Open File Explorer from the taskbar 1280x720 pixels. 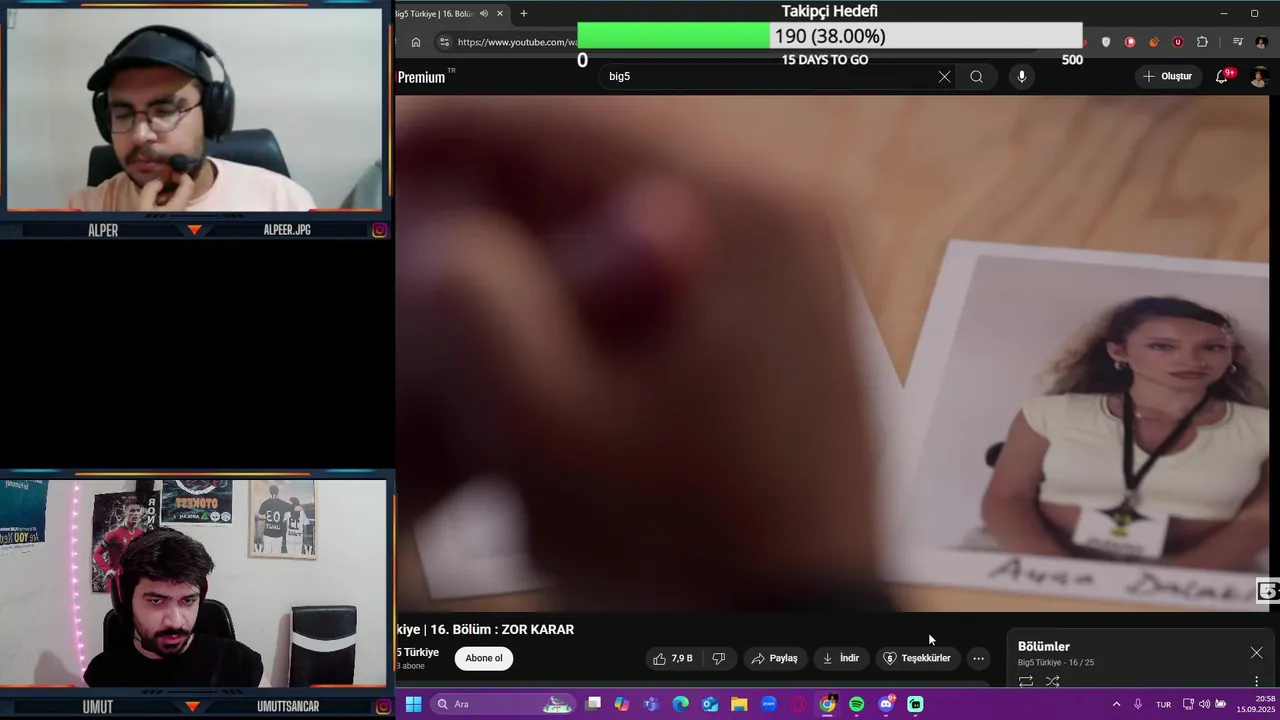tap(739, 704)
